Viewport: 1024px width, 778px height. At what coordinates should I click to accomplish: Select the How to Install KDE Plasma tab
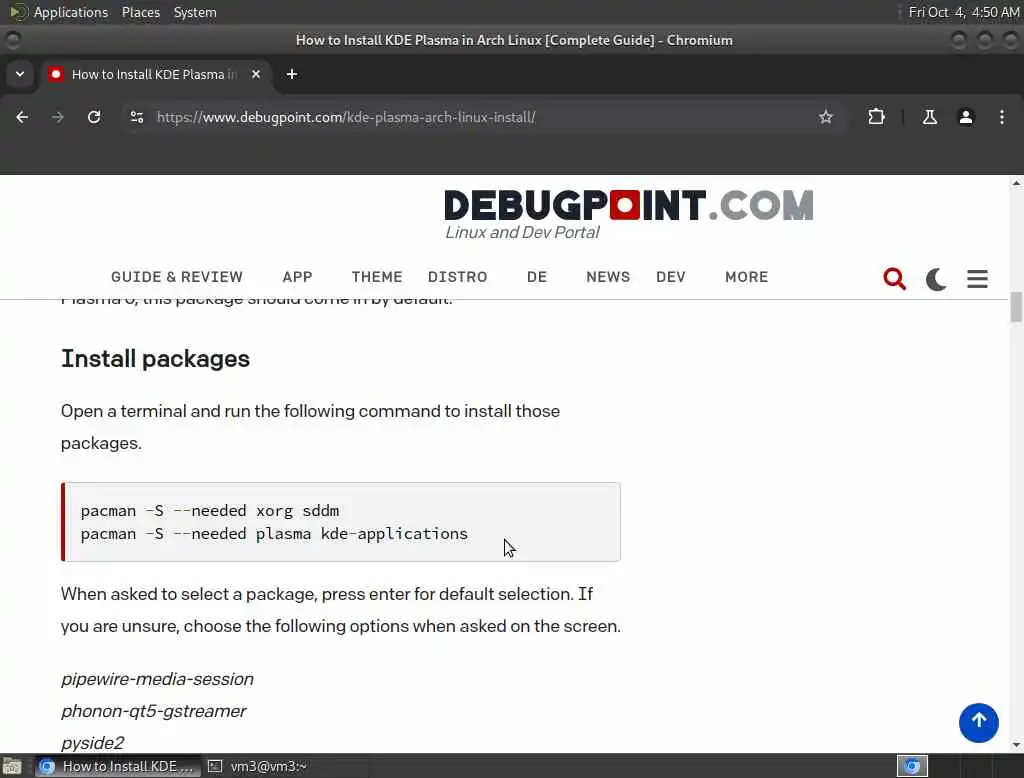154,74
